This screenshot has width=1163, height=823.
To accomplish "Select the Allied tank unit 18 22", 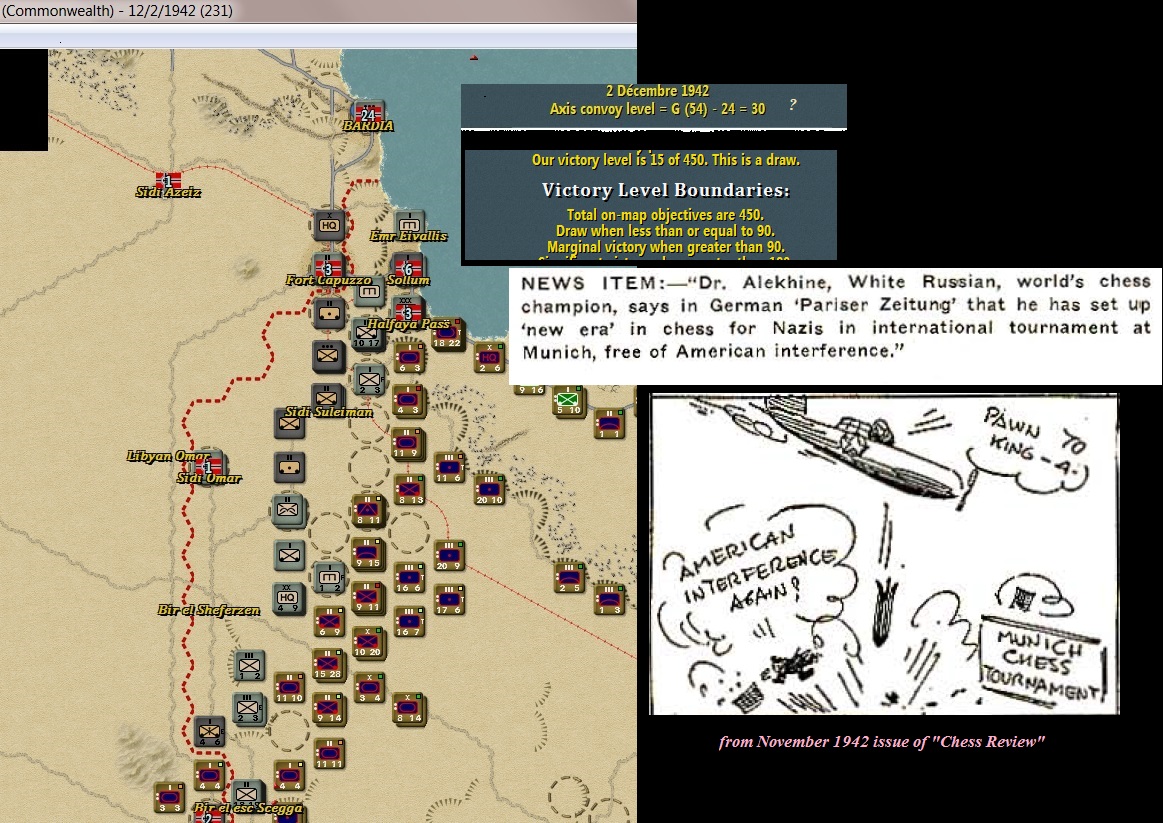I will tap(447, 334).
